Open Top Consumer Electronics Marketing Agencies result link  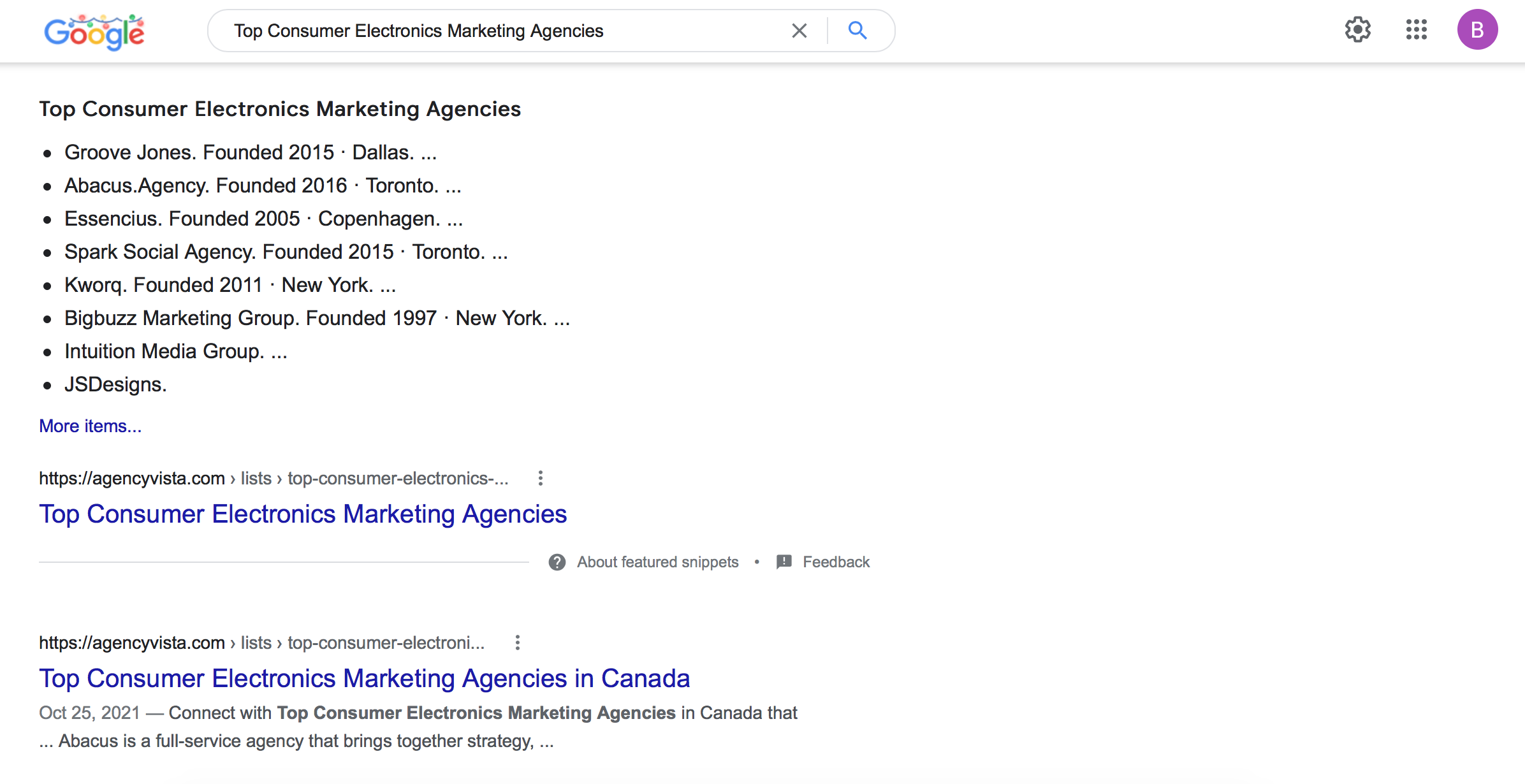(x=303, y=514)
